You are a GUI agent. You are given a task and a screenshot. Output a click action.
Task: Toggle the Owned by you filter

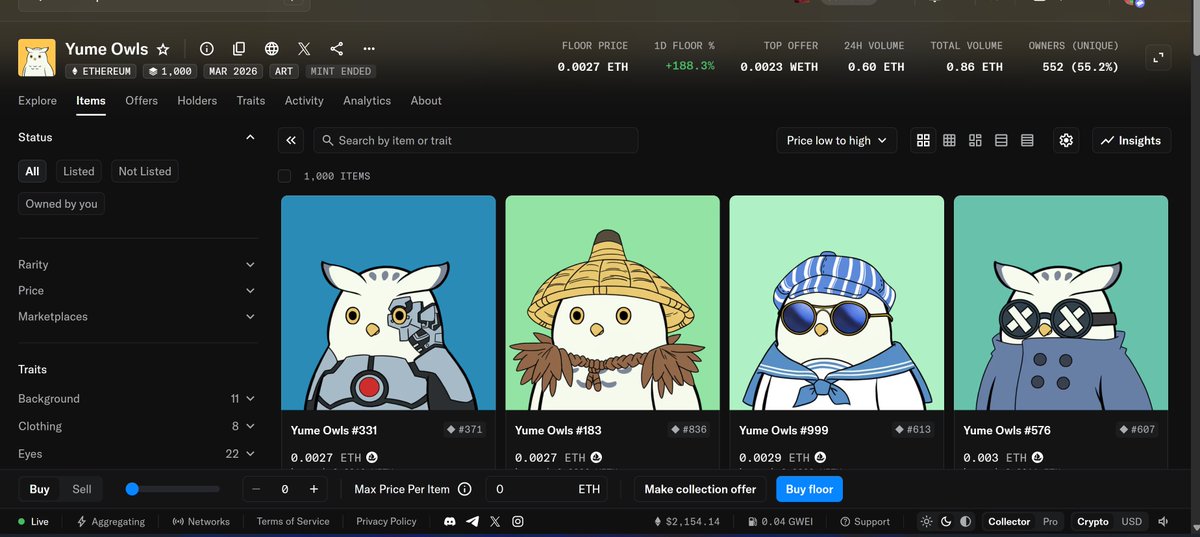click(62, 203)
